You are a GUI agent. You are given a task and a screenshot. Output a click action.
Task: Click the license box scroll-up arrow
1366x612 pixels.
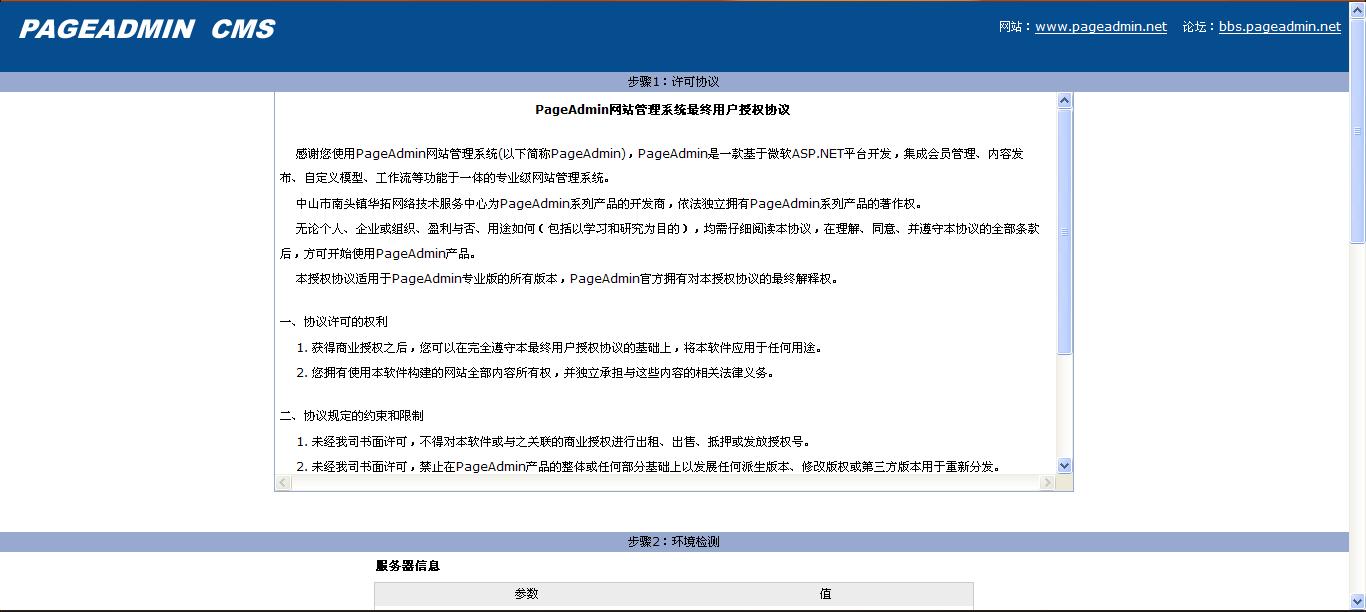(x=1064, y=101)
